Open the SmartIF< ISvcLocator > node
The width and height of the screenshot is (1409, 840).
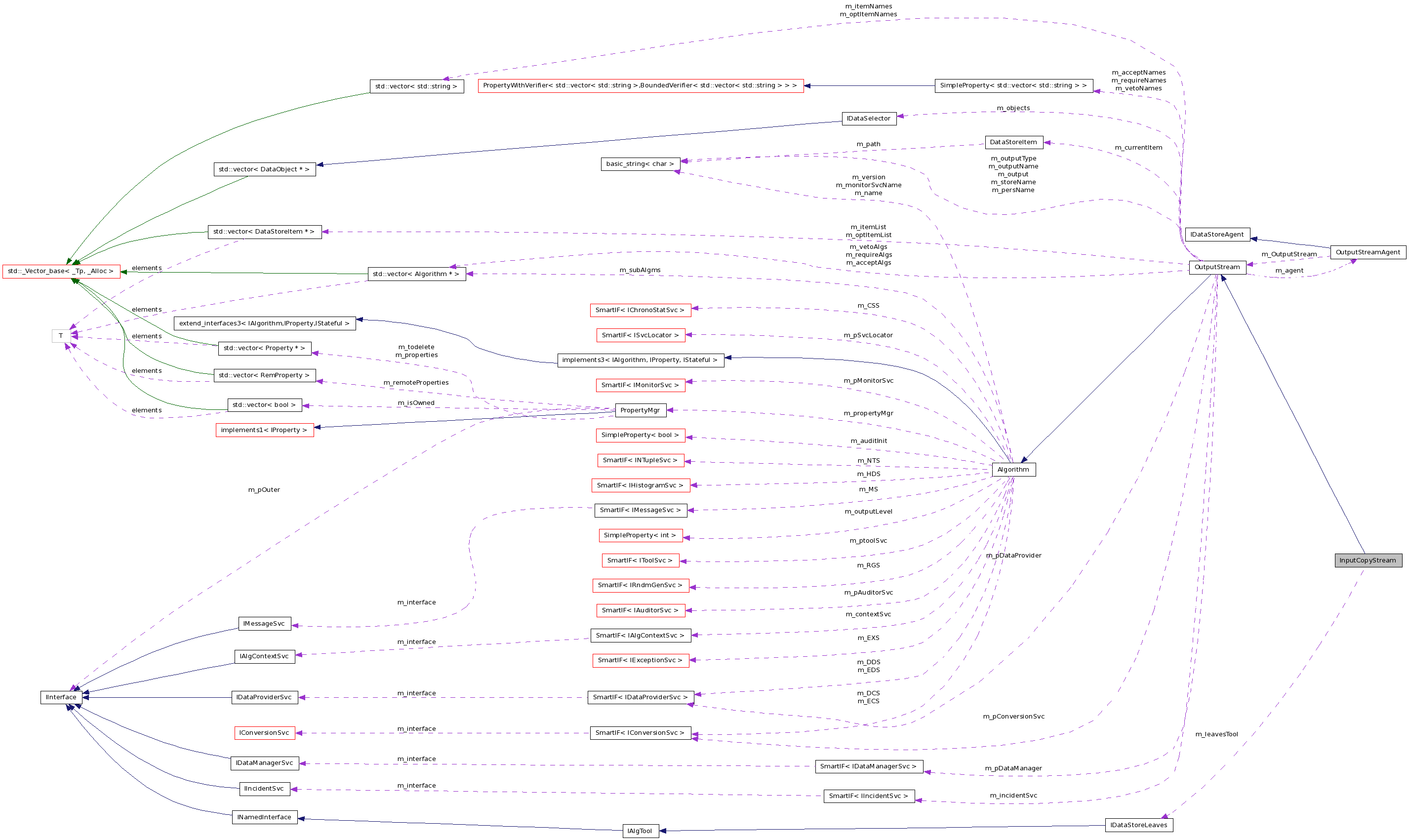640,335
